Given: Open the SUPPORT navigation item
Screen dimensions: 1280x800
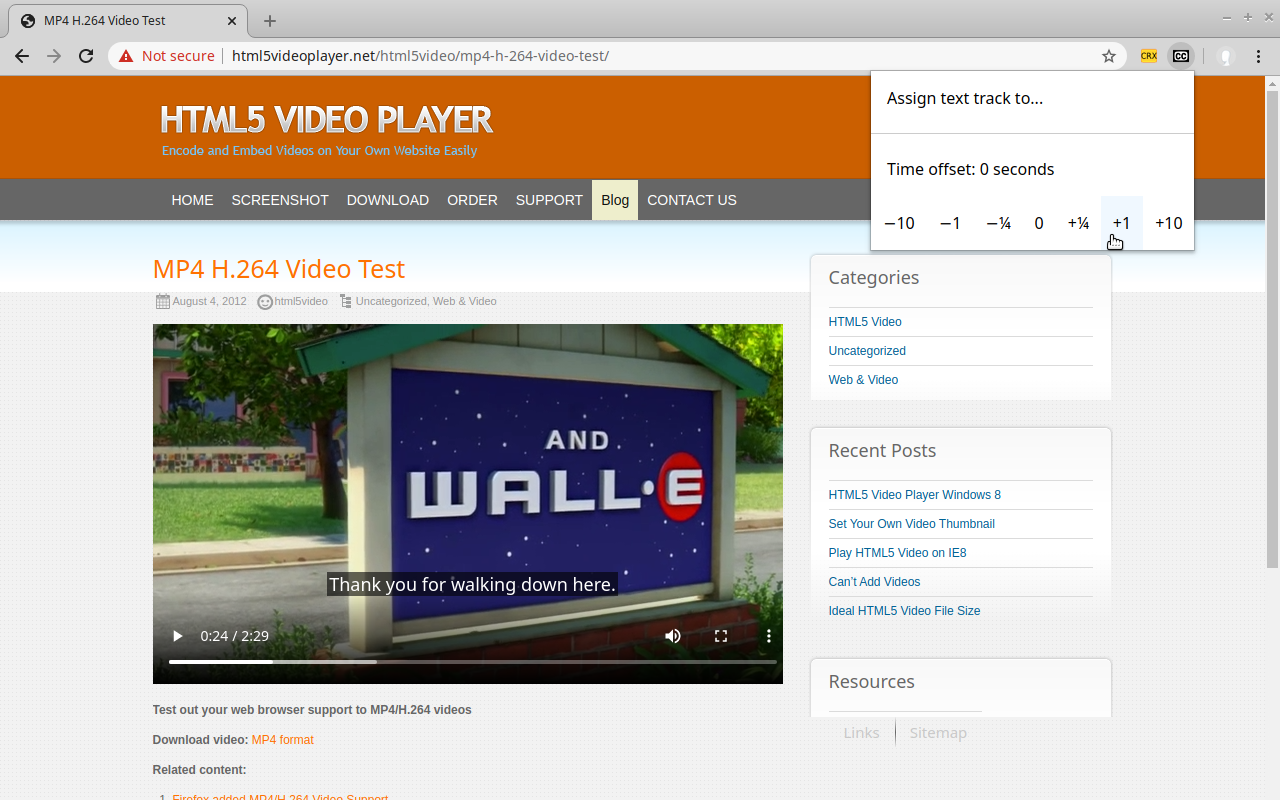Looking at the screenshot, I should point(549,200).
